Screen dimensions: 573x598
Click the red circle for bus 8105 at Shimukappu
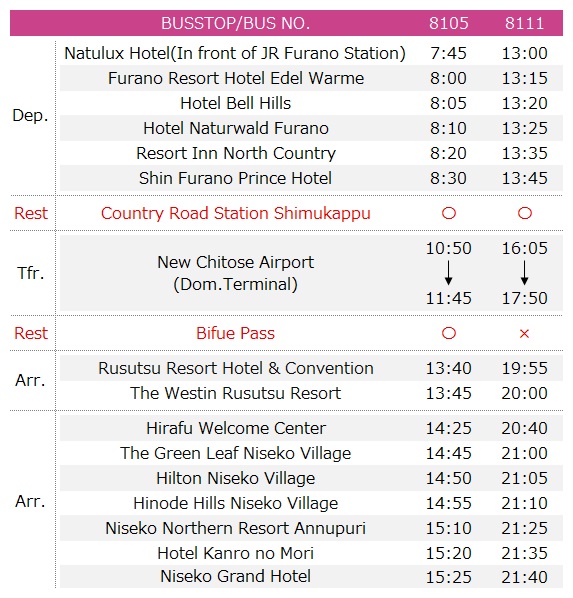(449, 213)
